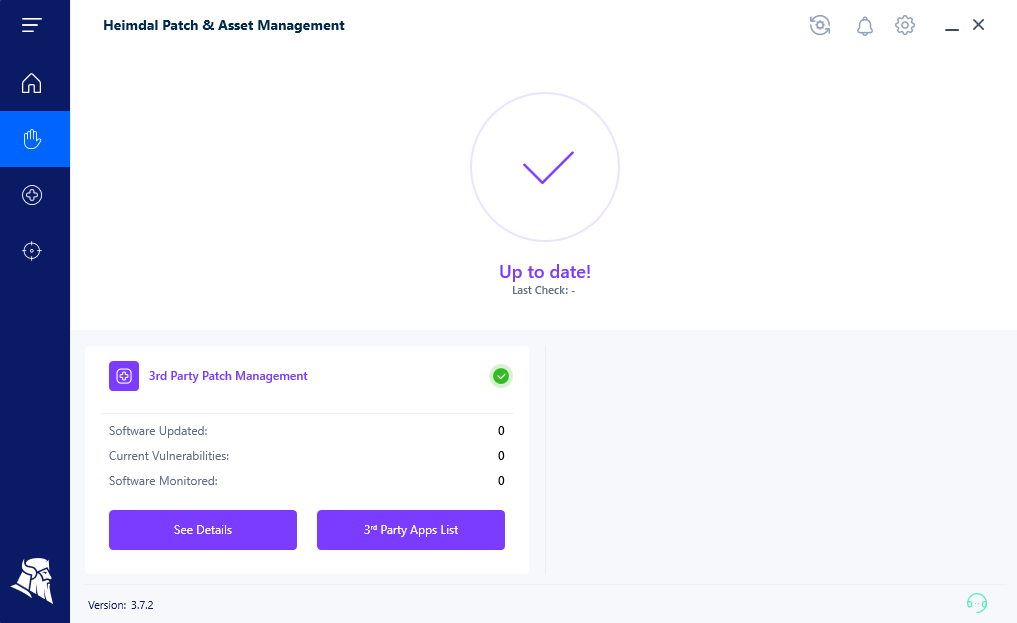1017x623 pixels.
Task: Click the 'Software Monitored:' label
Action: (163, 481)
